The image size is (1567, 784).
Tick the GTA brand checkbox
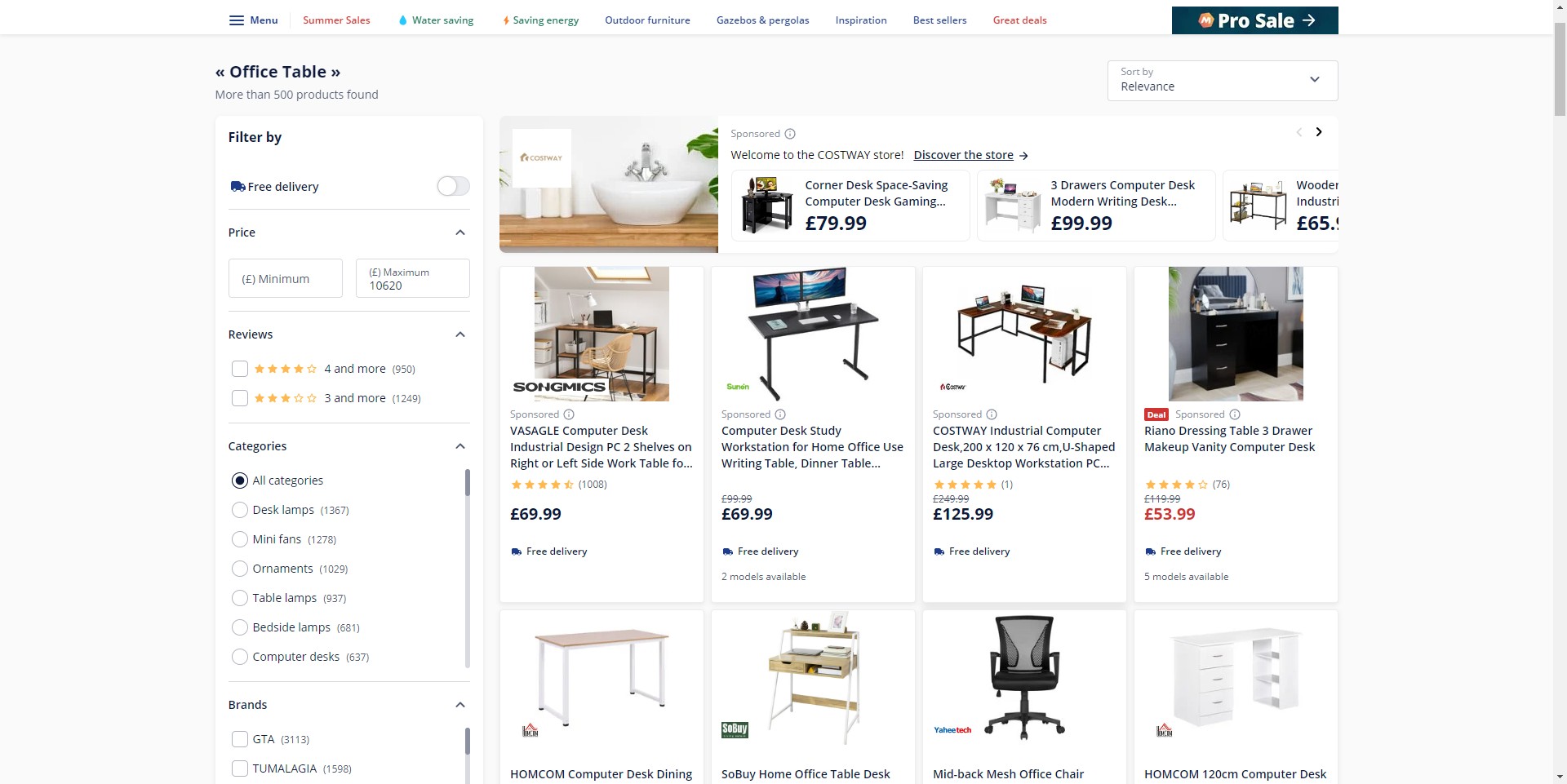(240, 739)
